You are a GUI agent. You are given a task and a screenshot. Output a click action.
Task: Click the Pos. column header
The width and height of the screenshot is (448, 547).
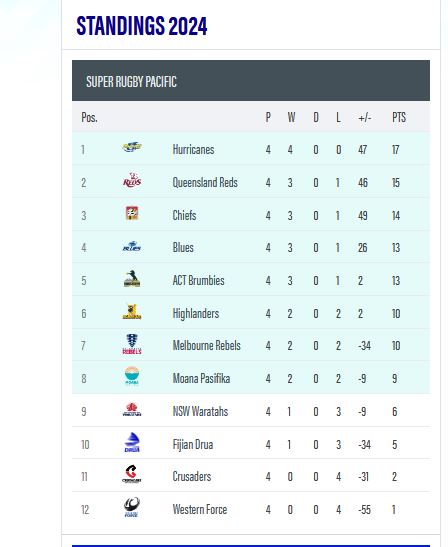(89, 117)
